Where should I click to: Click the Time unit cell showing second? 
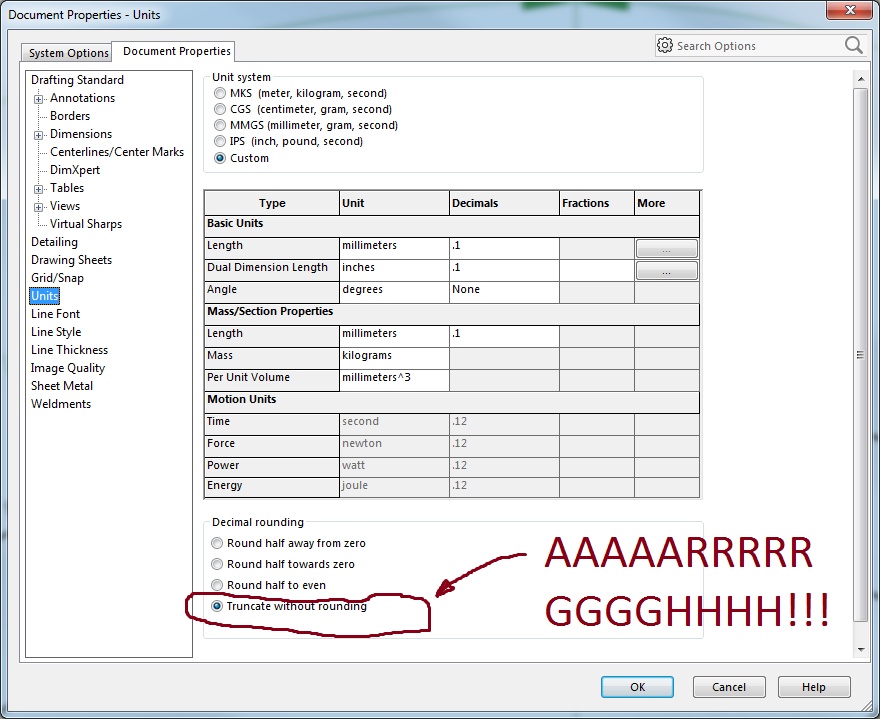click(x=394, y=424)
